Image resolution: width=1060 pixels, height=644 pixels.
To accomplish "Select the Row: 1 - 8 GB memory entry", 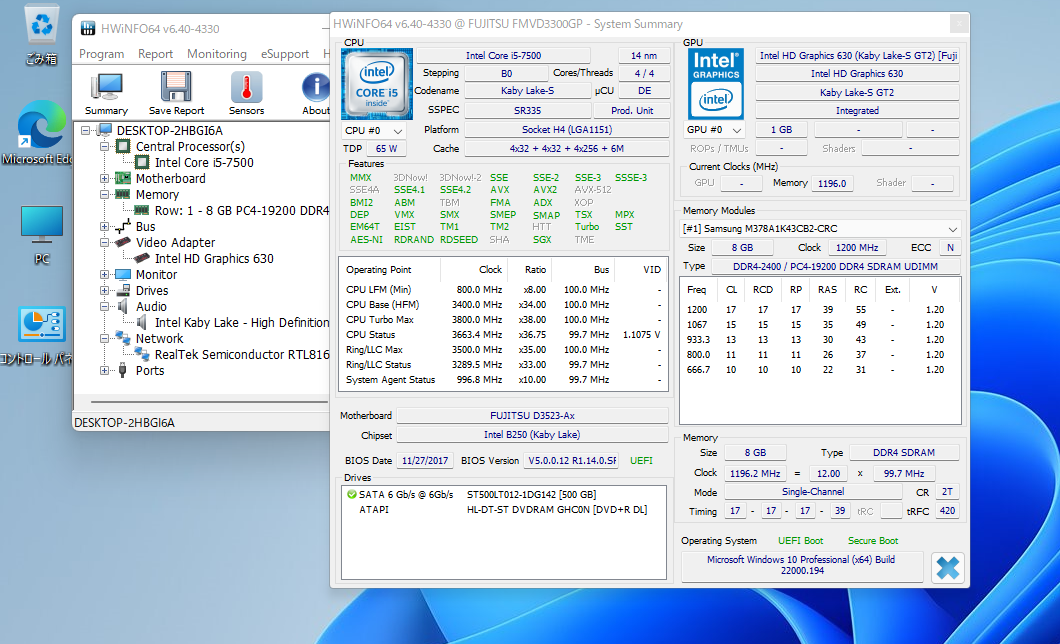I will point(241,211).
